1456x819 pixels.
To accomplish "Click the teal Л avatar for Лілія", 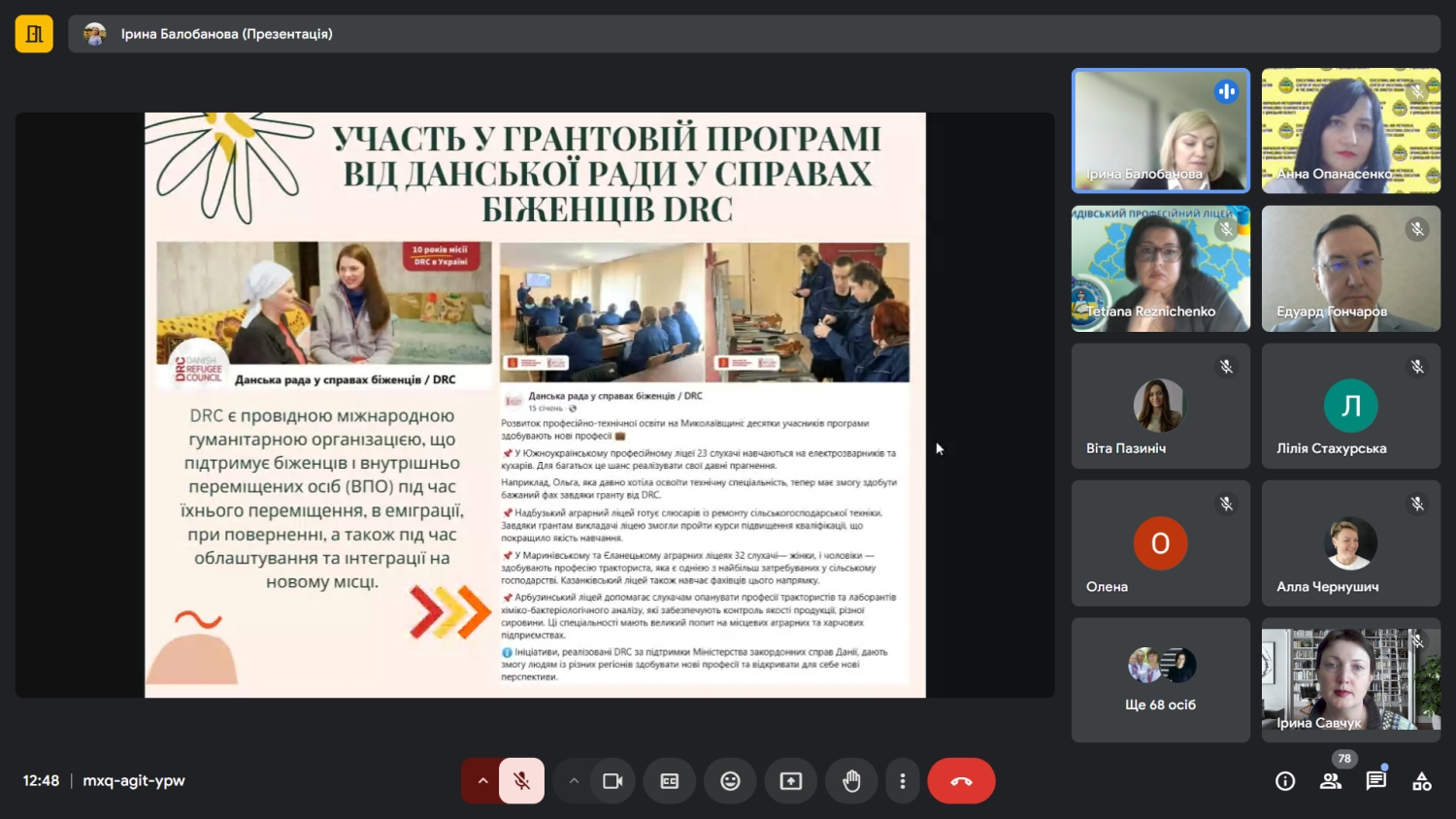I will [1351, 406].
